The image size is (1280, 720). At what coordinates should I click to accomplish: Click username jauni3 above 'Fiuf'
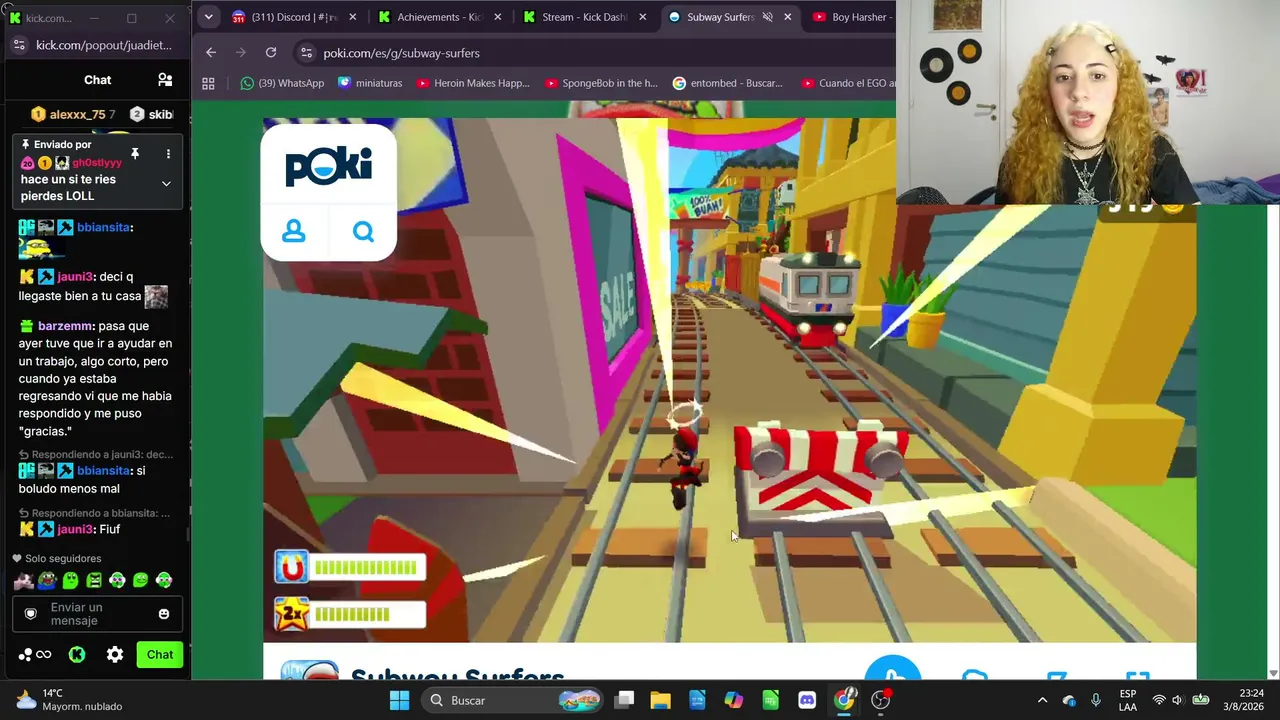point(75,529)
